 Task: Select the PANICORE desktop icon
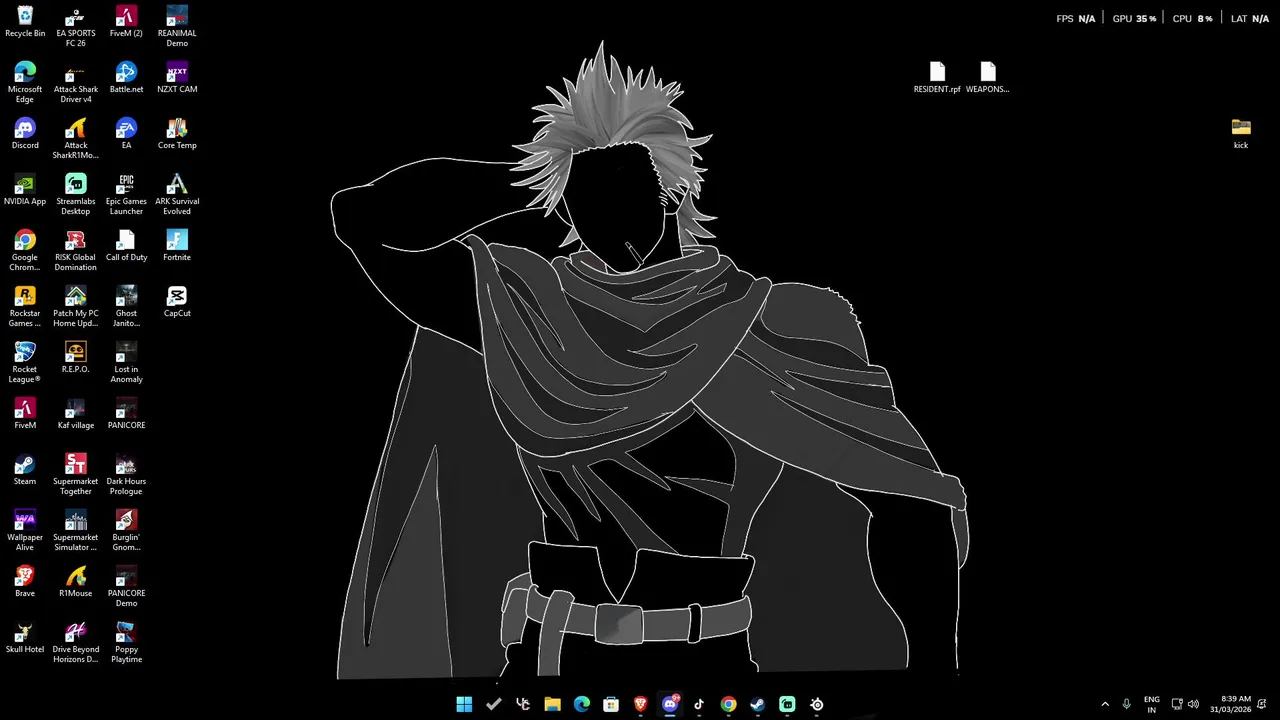[126, 414]
